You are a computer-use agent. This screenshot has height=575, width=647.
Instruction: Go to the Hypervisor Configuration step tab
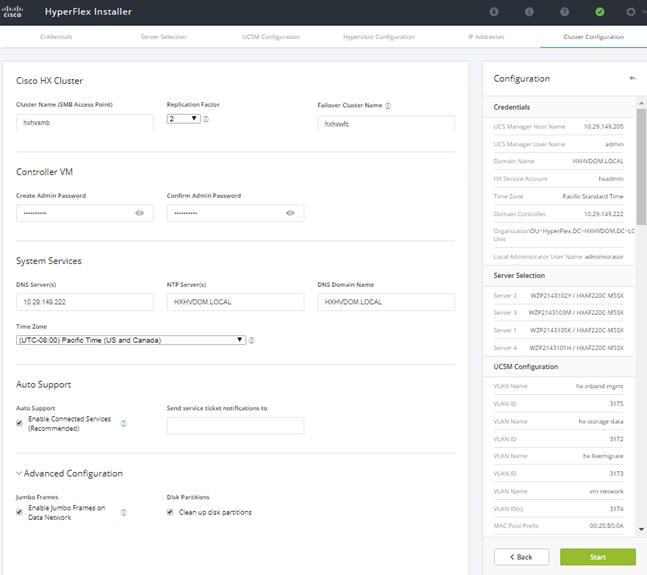(x=379, y=37)
